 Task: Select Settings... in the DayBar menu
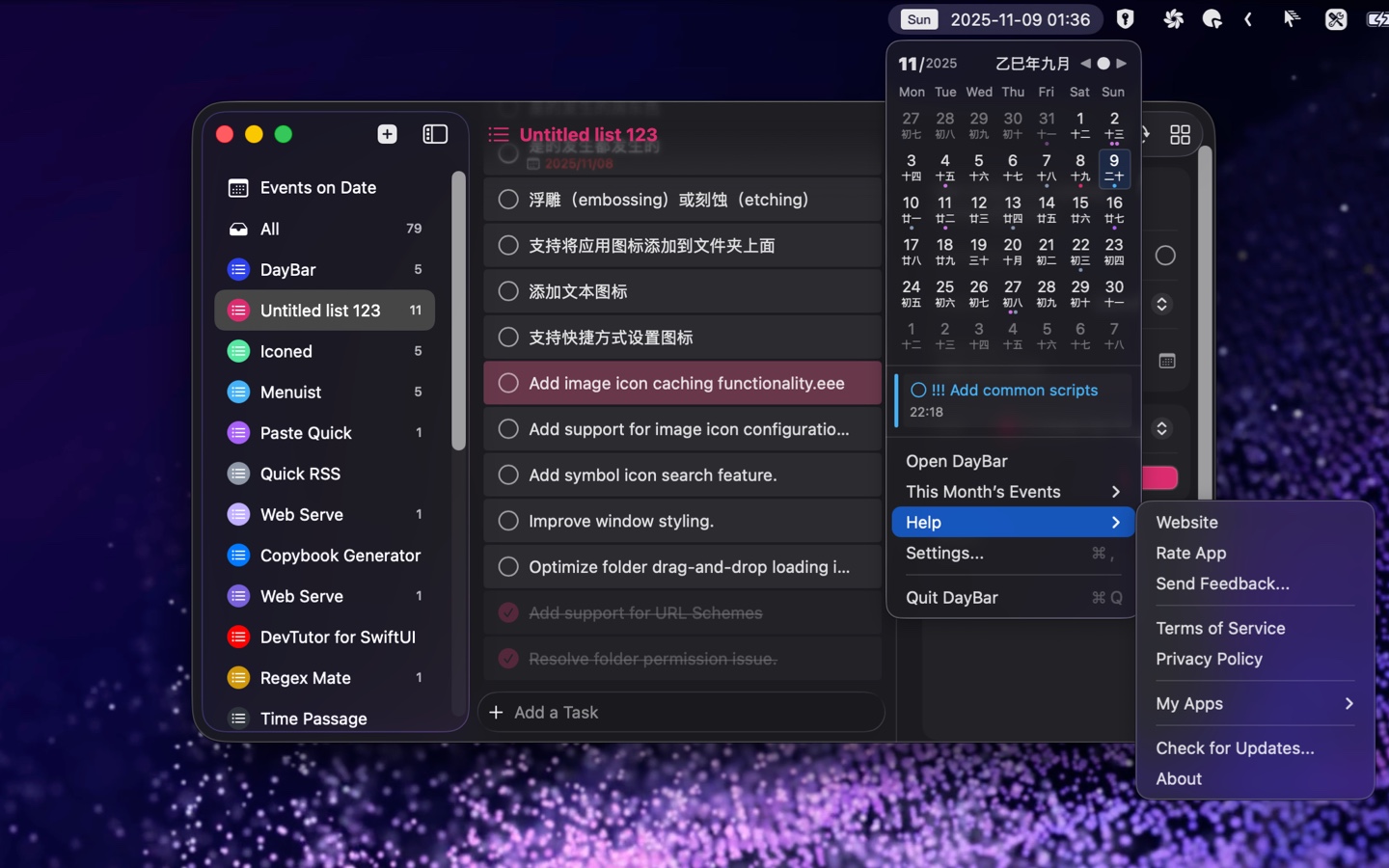944,554
